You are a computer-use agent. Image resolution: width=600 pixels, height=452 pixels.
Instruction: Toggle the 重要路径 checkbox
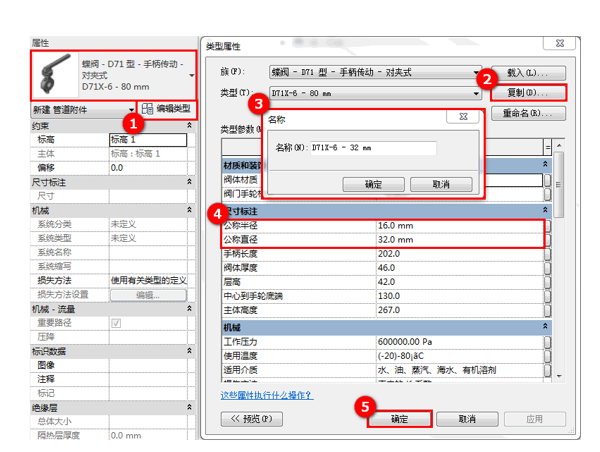[x=116, y=323]
